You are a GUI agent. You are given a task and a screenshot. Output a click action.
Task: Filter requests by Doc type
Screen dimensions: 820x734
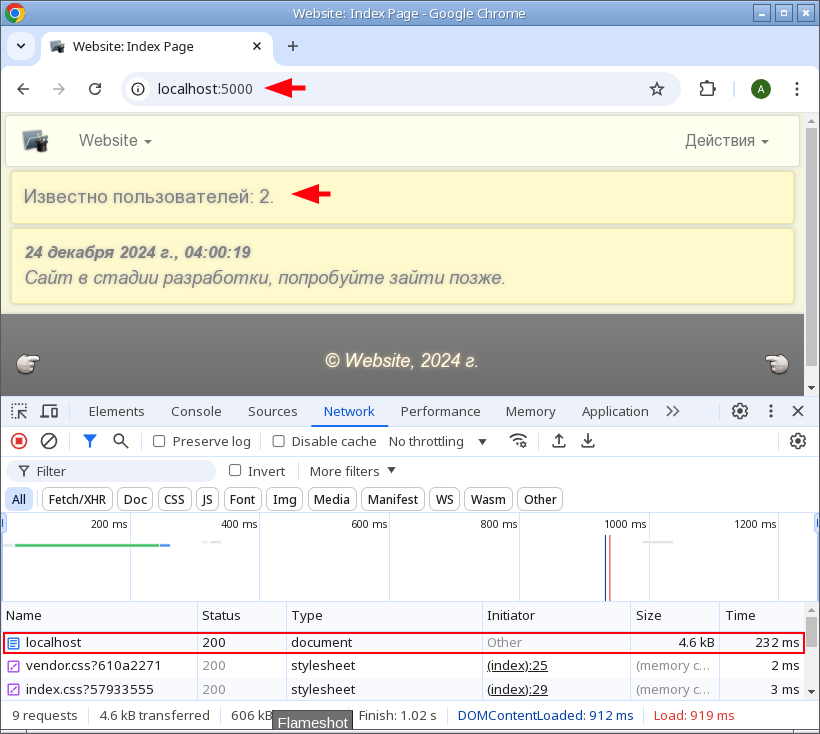click(x=135, y=499)
